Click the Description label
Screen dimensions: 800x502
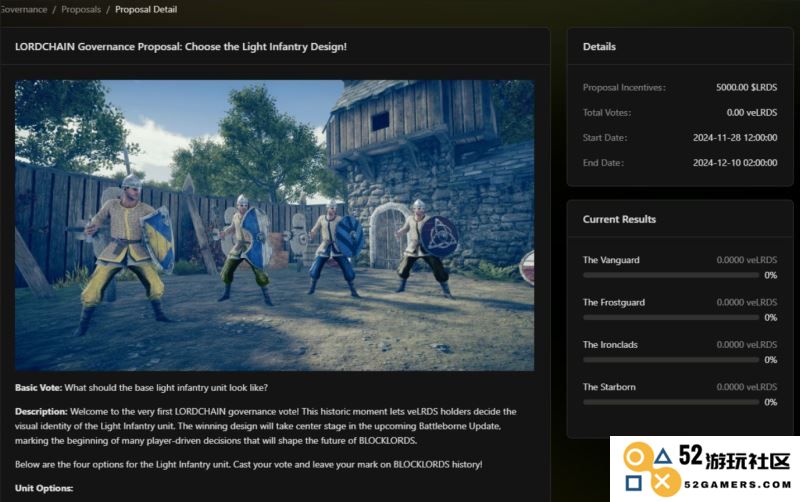41,411
